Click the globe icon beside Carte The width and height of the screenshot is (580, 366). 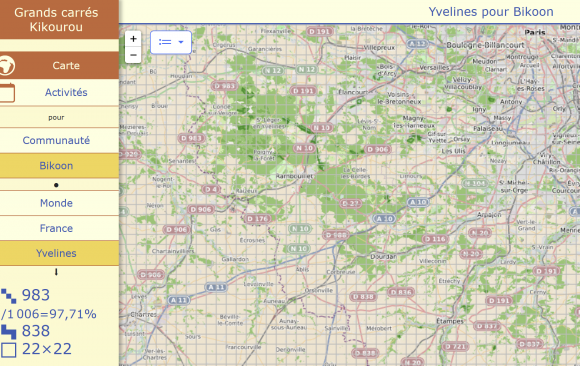[x=7, y=66]
